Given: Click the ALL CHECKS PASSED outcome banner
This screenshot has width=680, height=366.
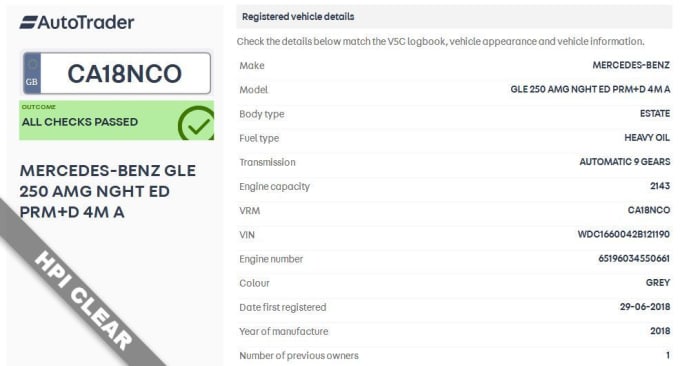Looking at the screenshot, I should click(116, 121).
